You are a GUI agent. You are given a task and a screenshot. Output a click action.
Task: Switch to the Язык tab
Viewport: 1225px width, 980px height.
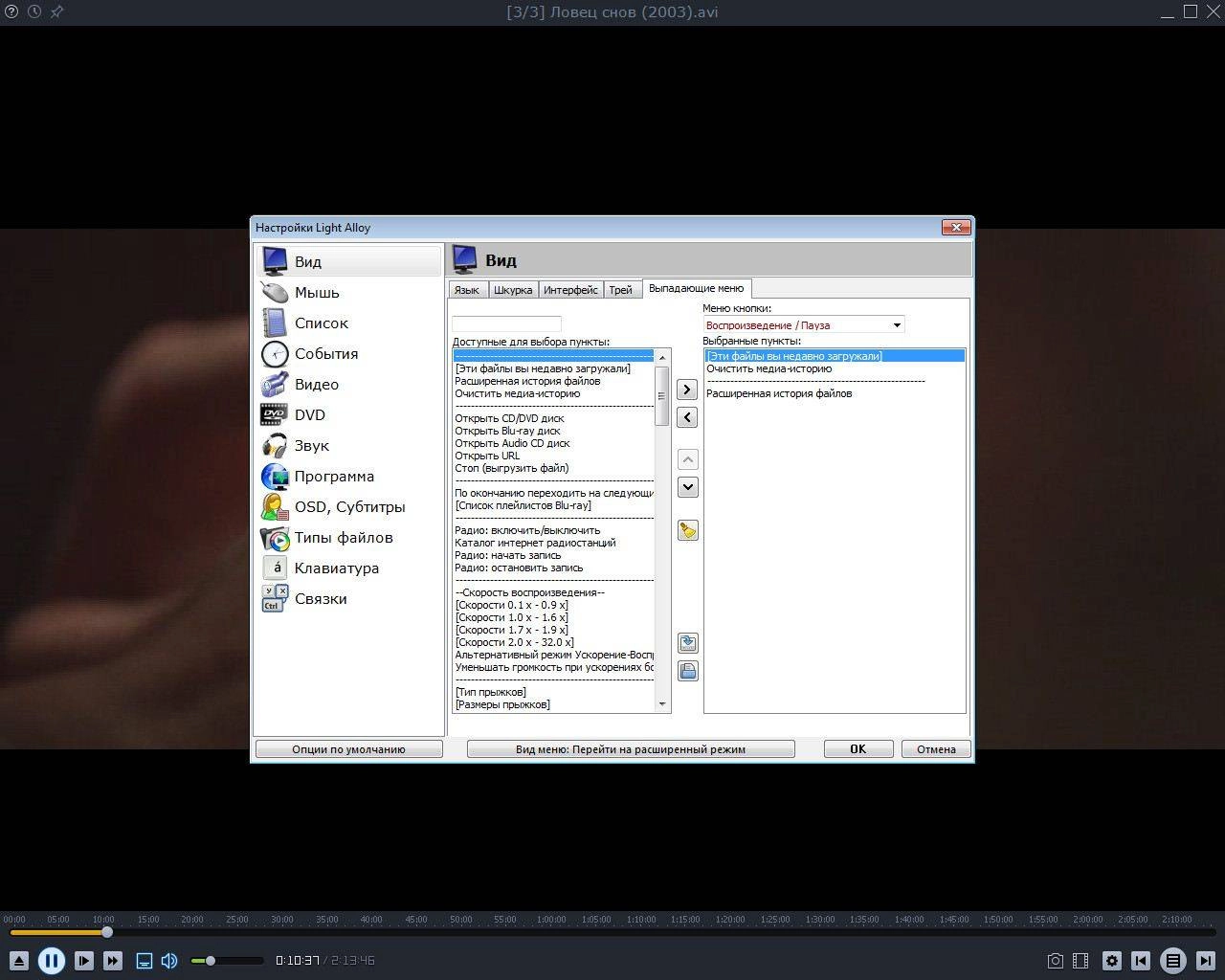[x=467, y=290]
